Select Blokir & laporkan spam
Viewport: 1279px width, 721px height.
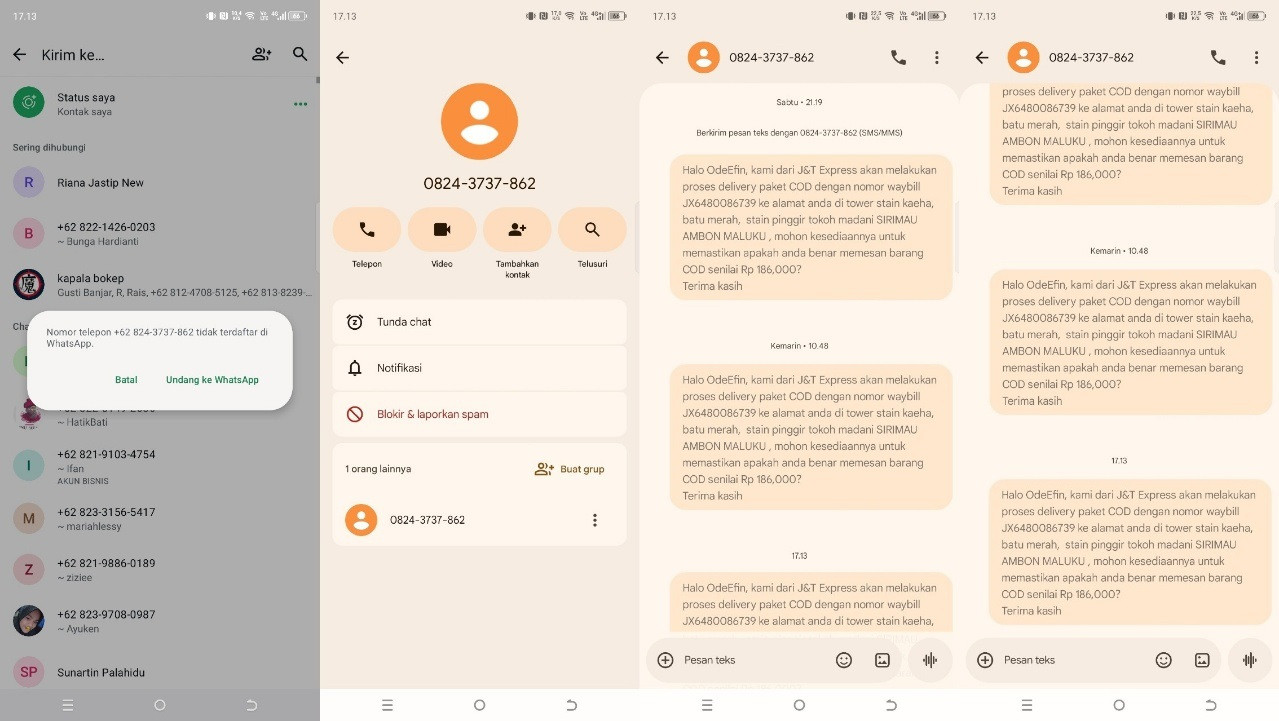[479, 414]
